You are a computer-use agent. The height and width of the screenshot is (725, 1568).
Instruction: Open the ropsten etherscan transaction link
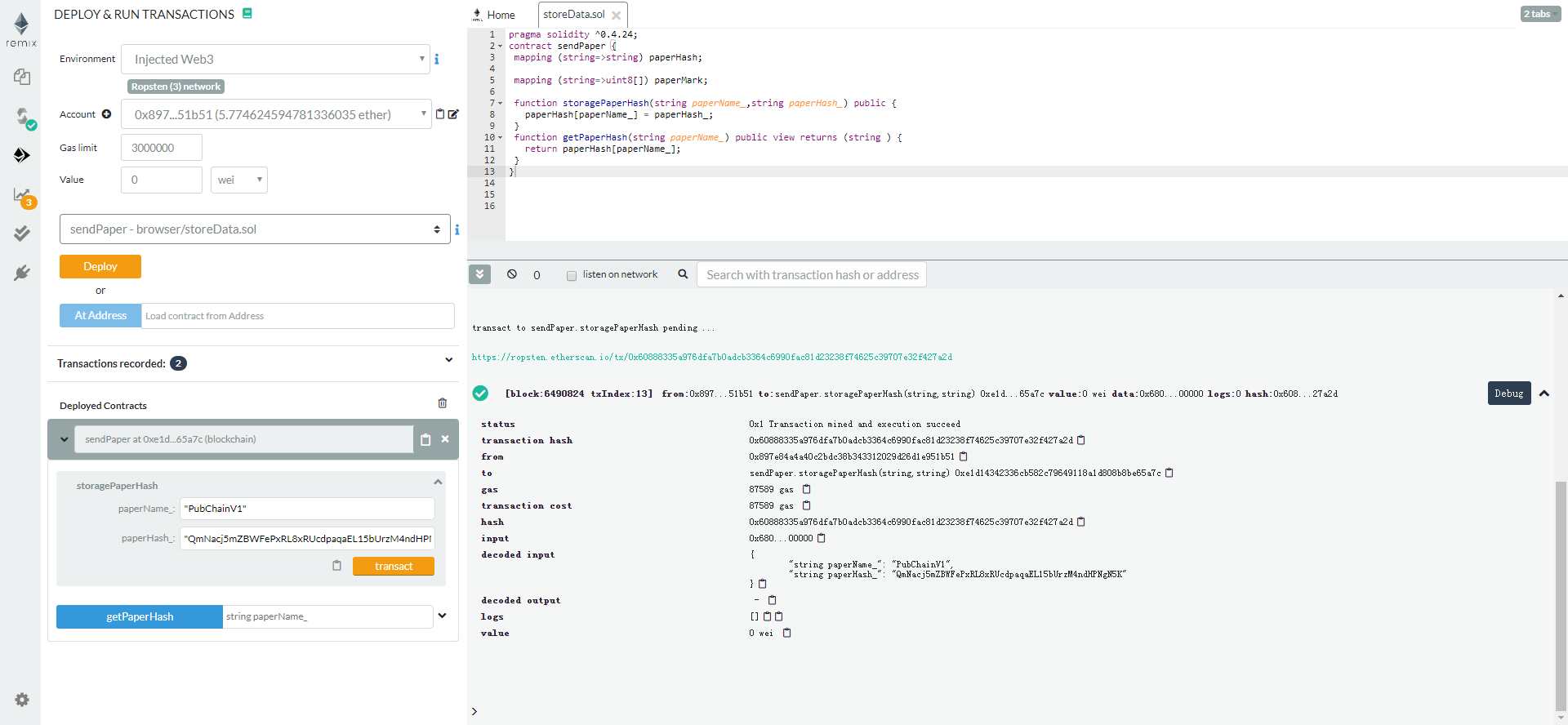(711, 357)
